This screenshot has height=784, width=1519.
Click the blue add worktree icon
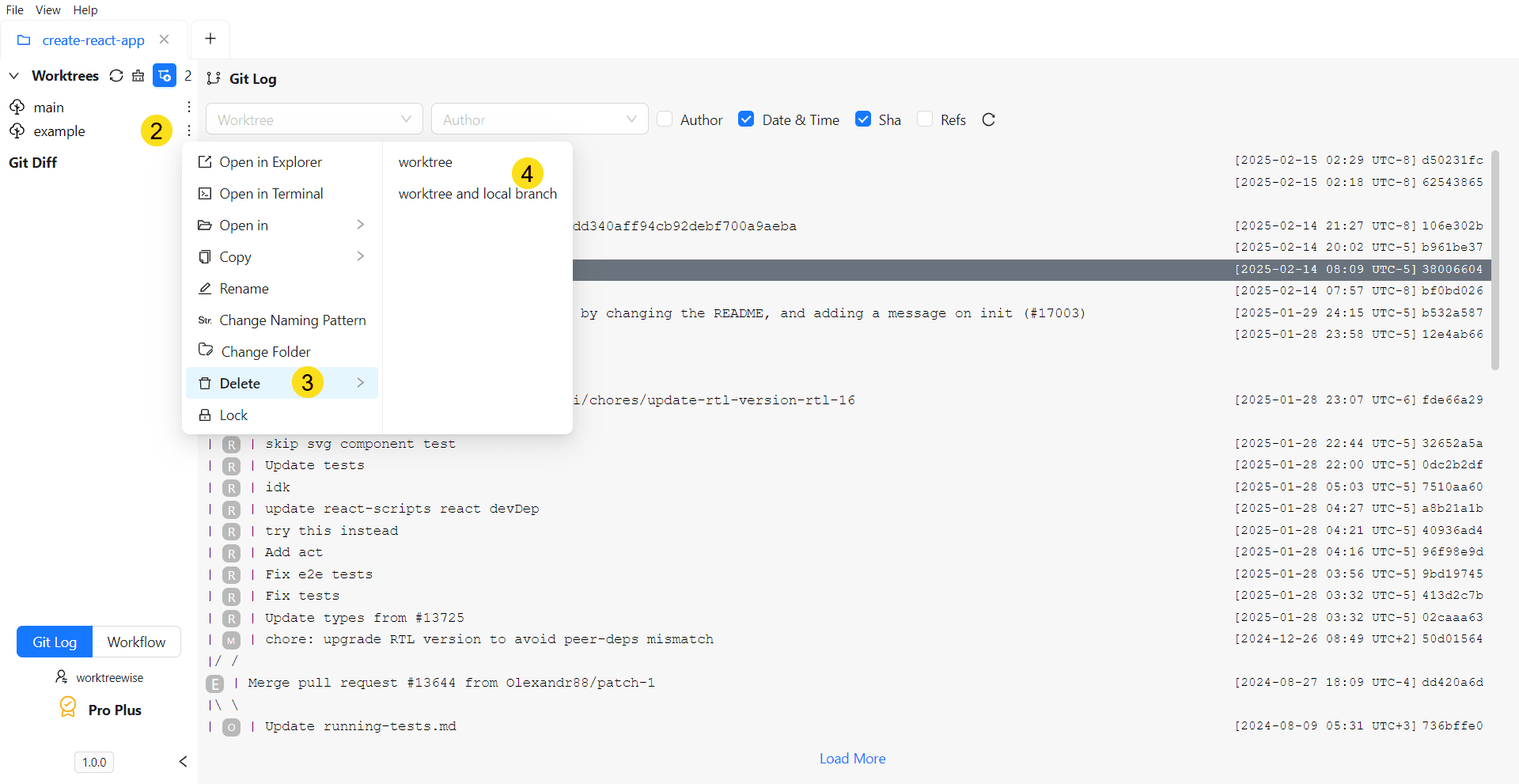click(x=165, y=76)
